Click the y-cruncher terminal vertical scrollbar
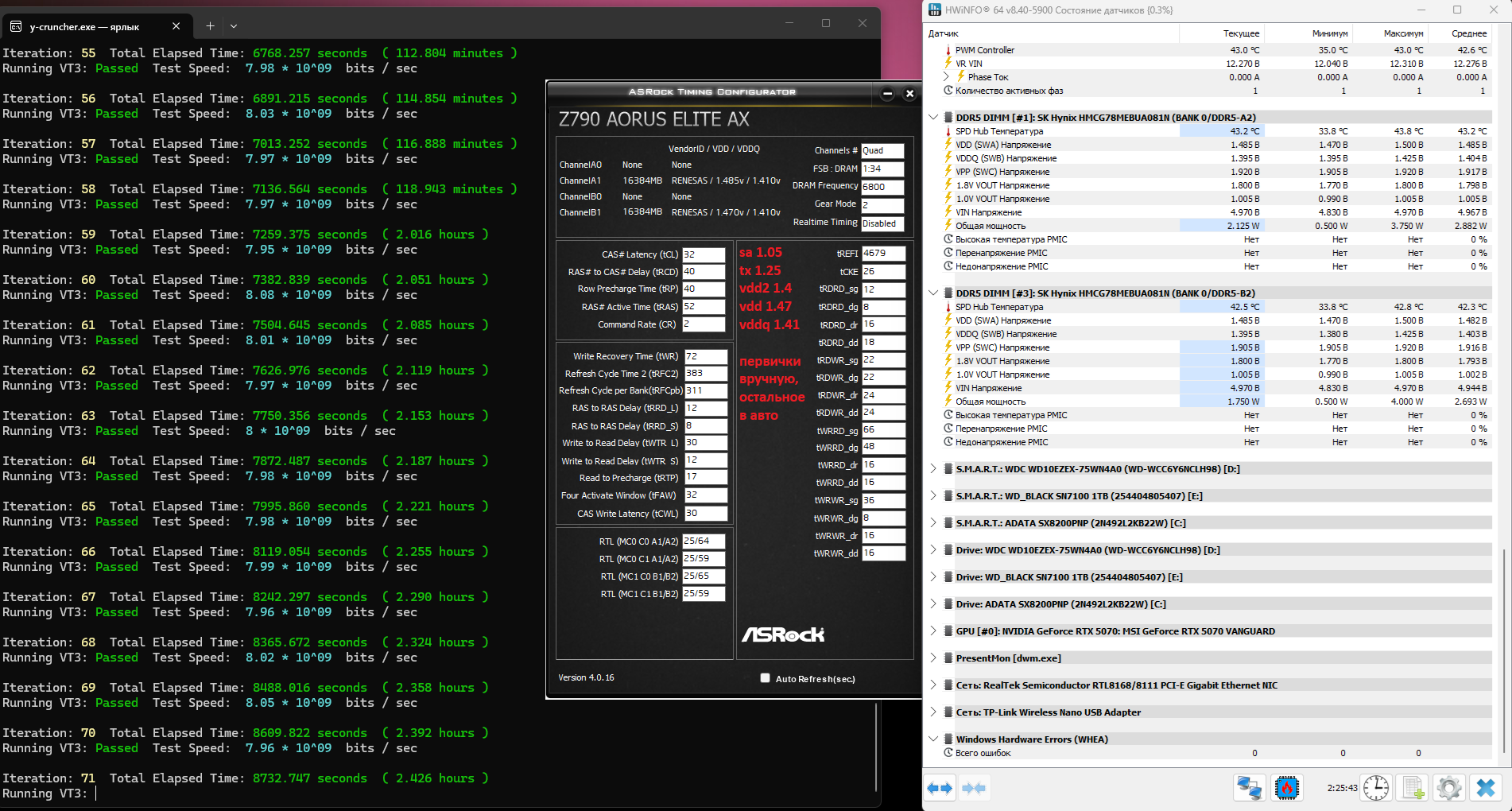The image size is (1512, 811). (876, 747)
